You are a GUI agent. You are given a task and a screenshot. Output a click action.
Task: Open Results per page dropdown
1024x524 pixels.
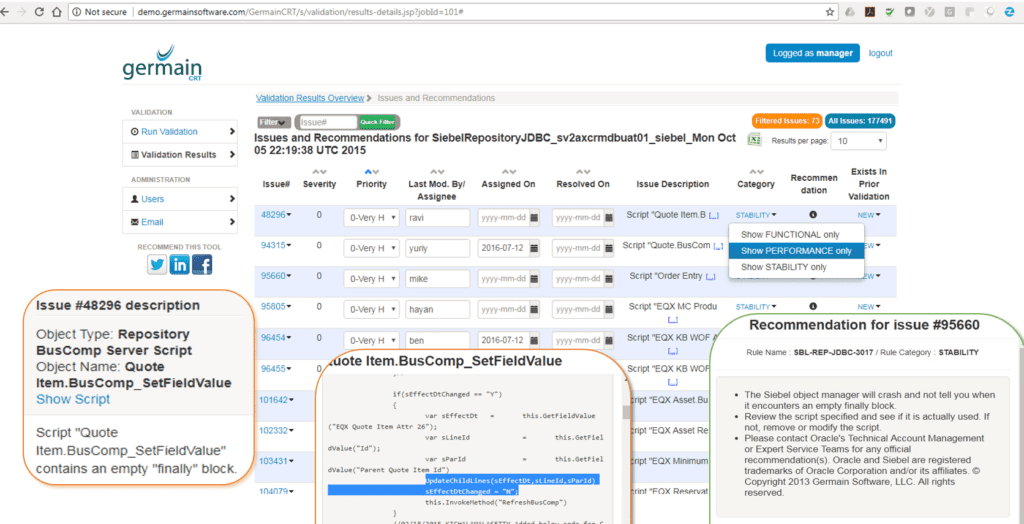click(x=859, y=140)
